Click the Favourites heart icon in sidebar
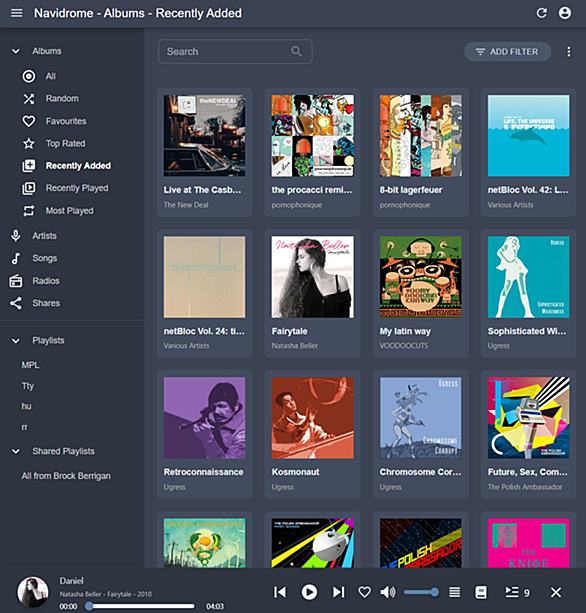Image resolution: width=586 pixels, height=613 pixels. (x=29, y=121)
